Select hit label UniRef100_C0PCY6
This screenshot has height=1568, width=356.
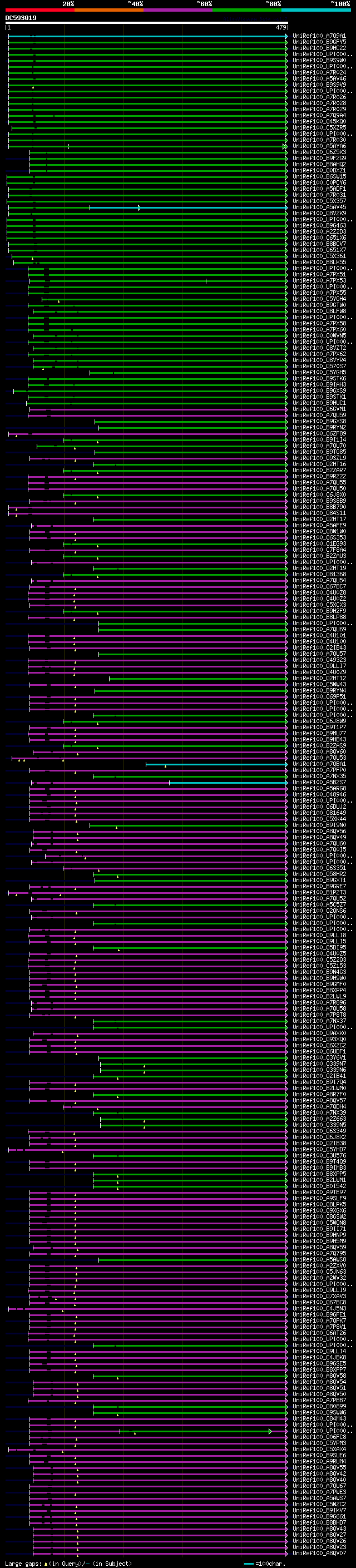click(319, 183)
